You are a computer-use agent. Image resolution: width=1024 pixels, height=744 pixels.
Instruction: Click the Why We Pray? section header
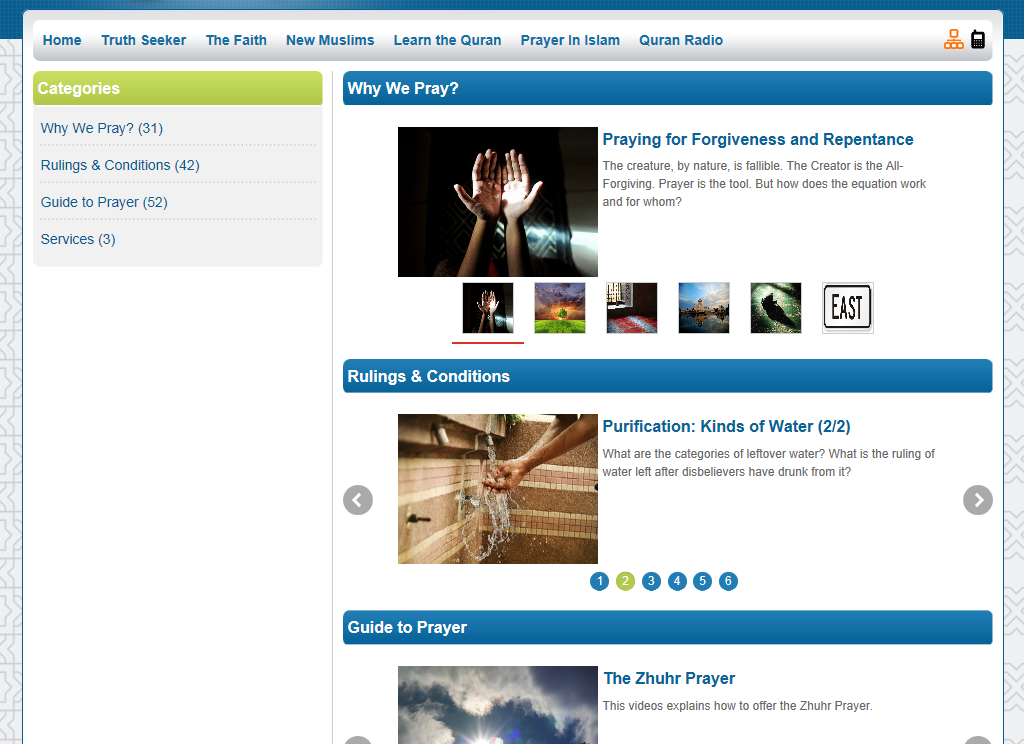tap(667, 88)
